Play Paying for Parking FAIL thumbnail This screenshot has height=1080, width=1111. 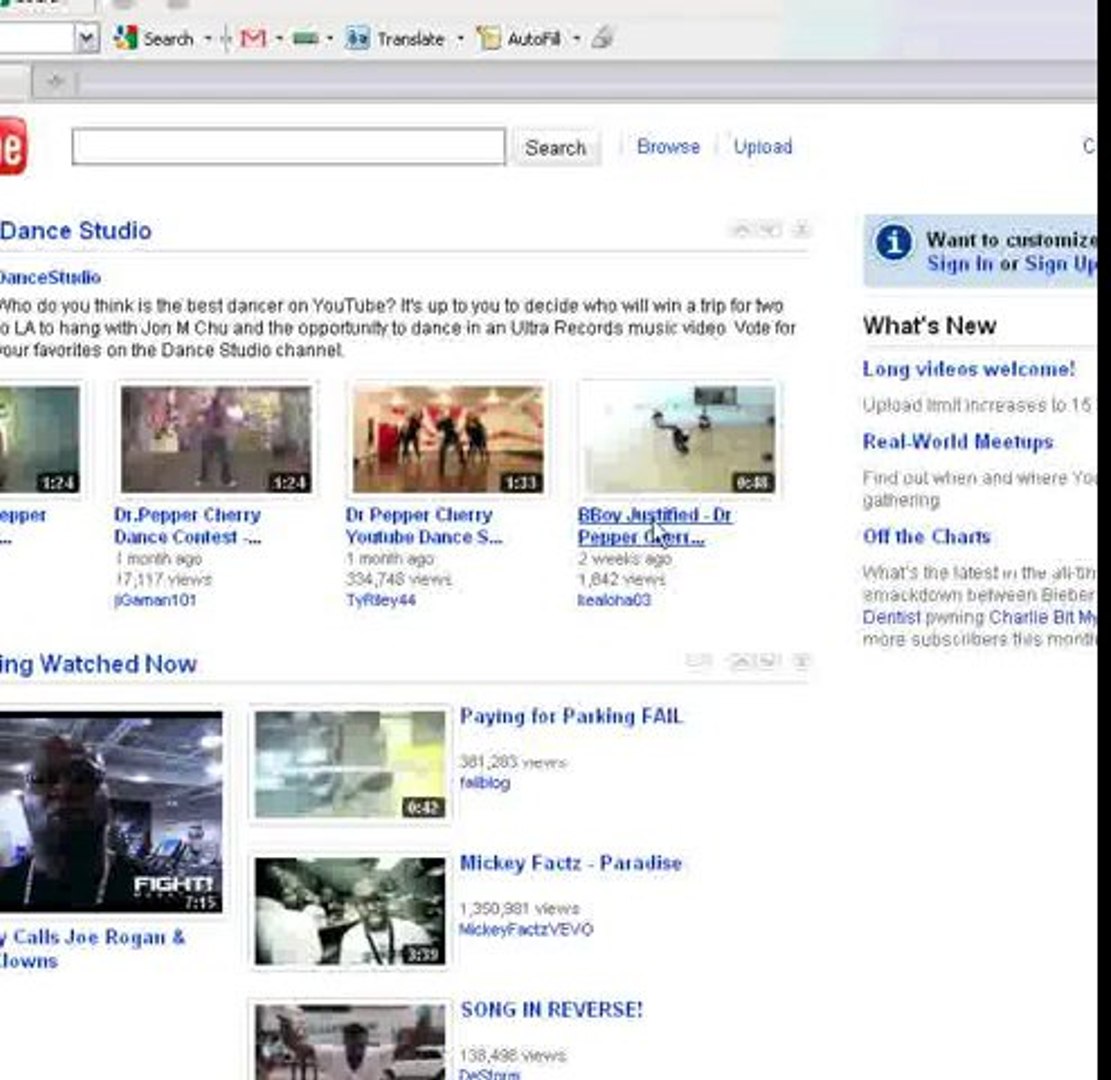(350, 765)
